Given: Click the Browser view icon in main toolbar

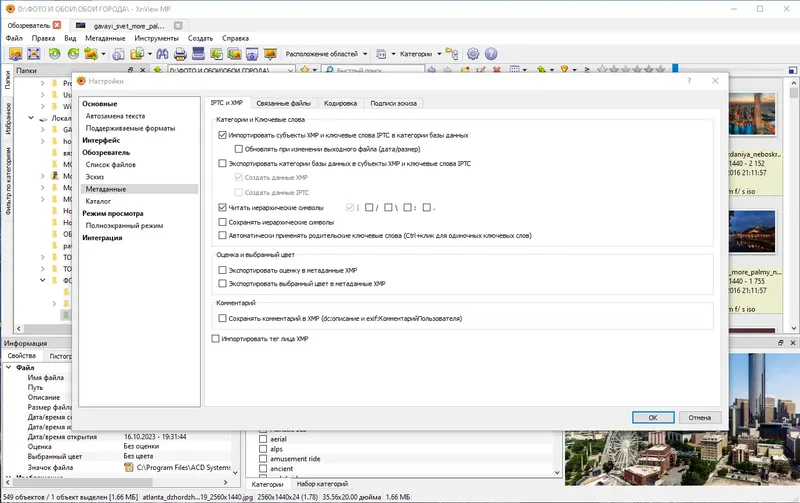Looking at the screenshot, I should 16,54.
